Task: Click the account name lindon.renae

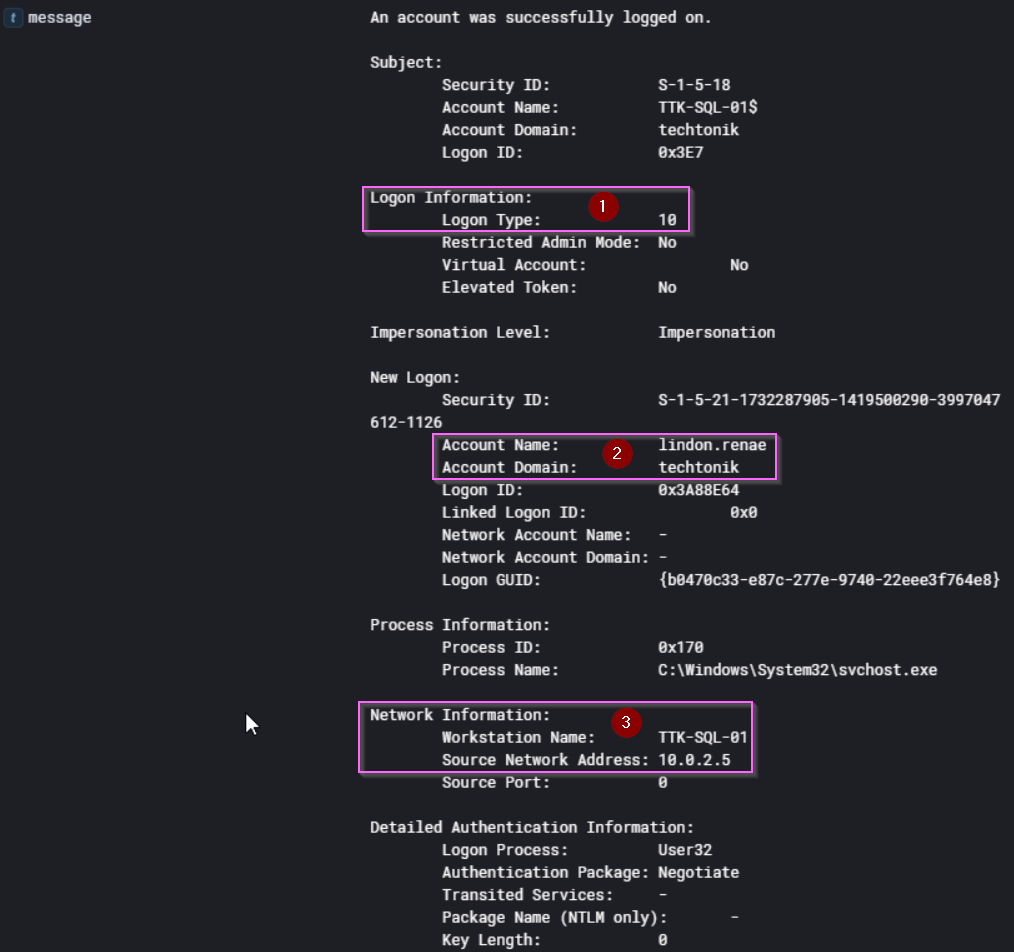Action: (711, 445)
